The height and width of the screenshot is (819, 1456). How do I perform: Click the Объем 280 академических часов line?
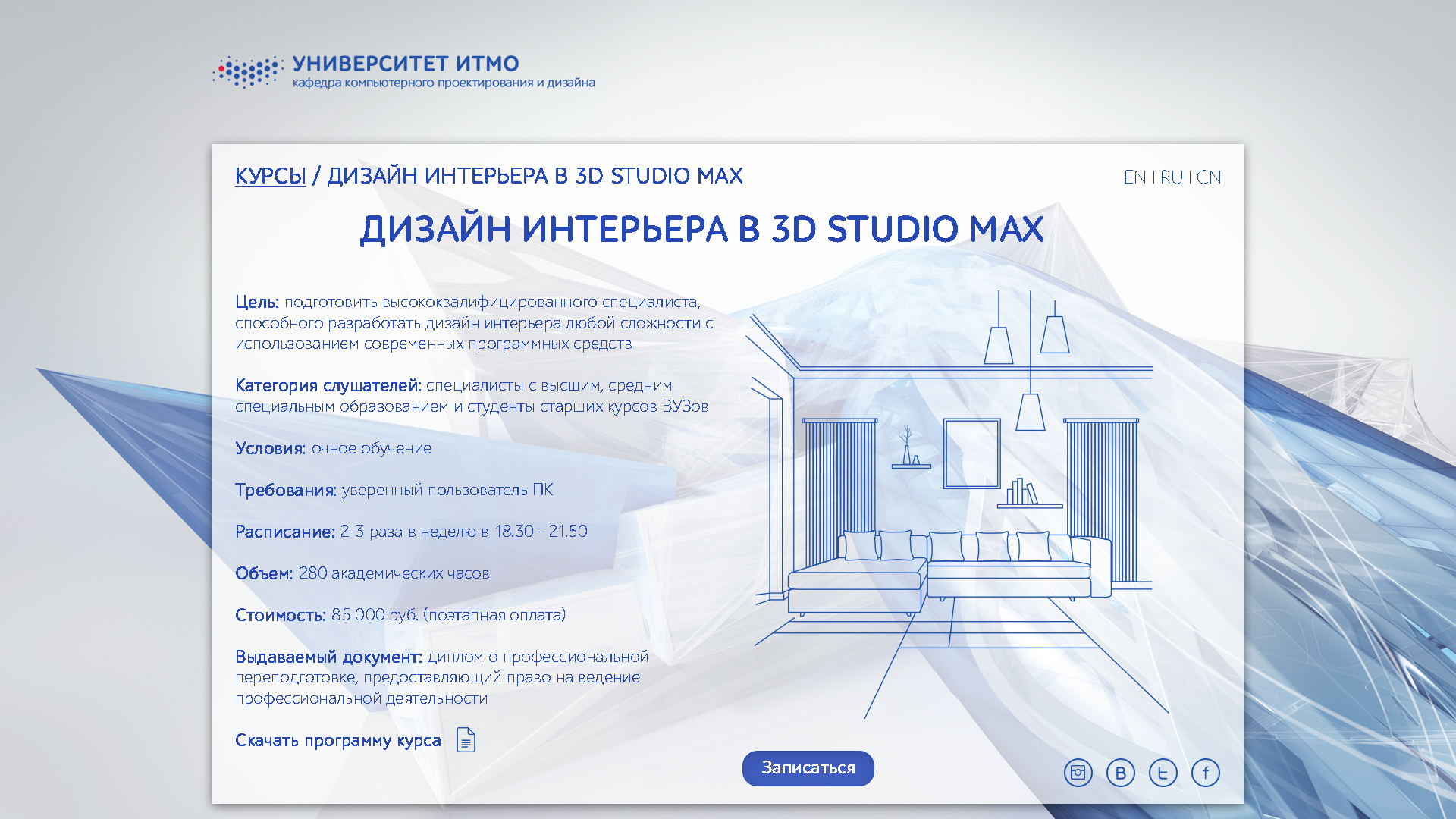(x=362, y=573)
